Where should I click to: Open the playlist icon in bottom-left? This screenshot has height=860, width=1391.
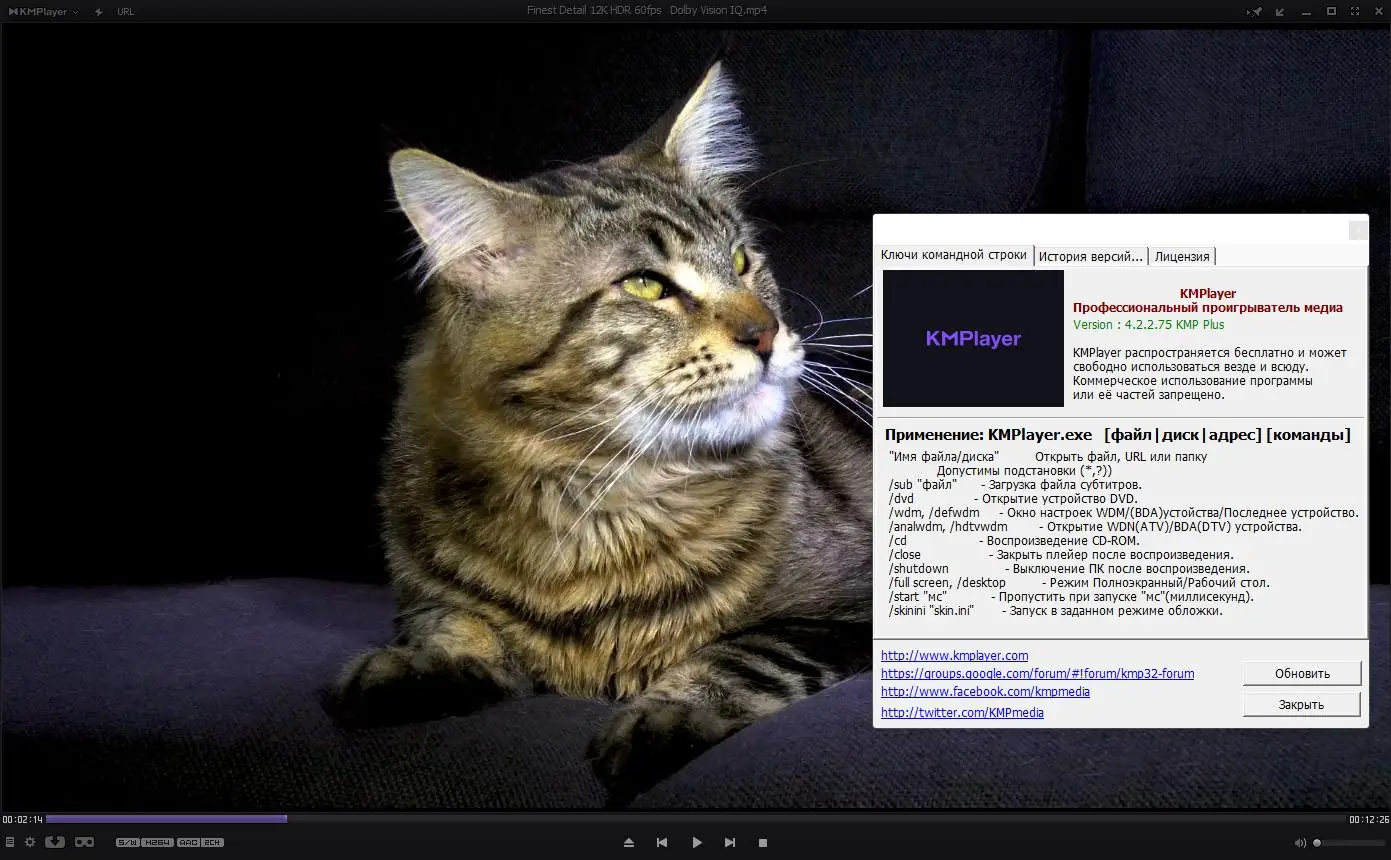10,842
